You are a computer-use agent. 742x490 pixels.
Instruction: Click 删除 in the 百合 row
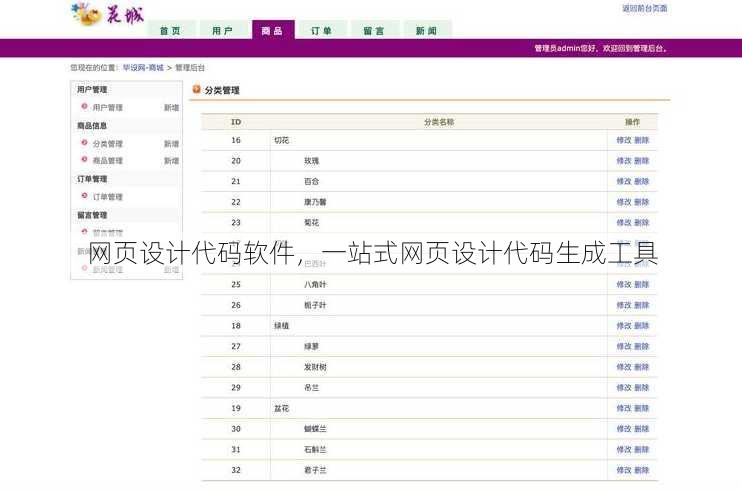642,181
